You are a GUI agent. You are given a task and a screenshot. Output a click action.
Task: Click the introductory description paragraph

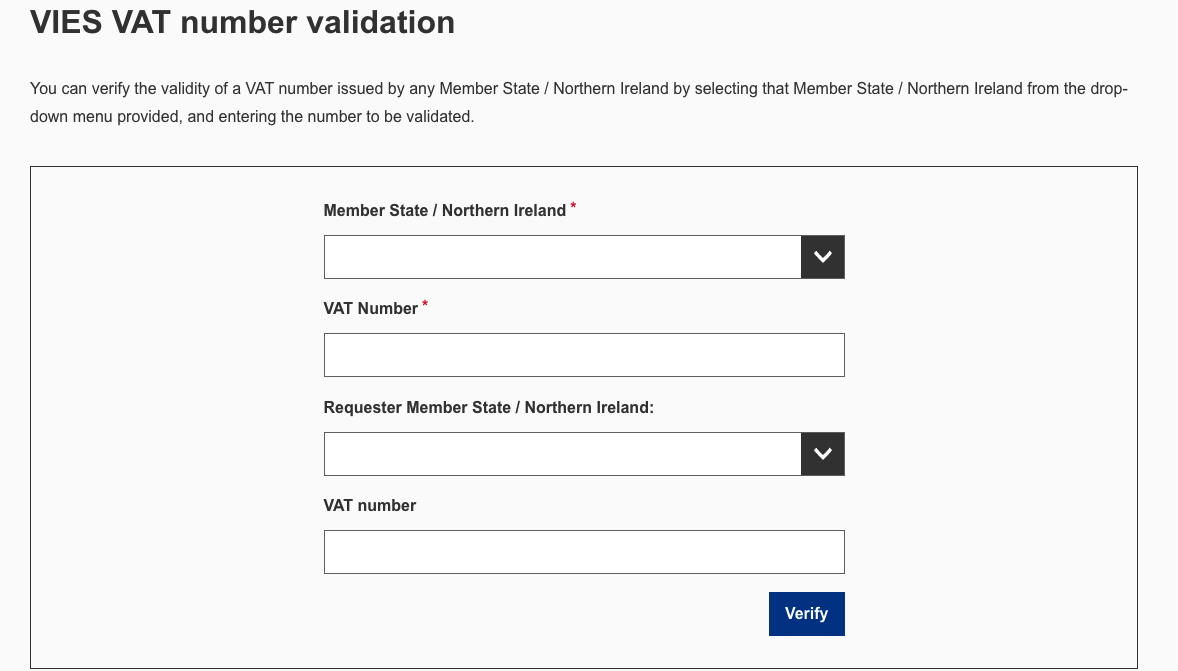tap(578, 102)
